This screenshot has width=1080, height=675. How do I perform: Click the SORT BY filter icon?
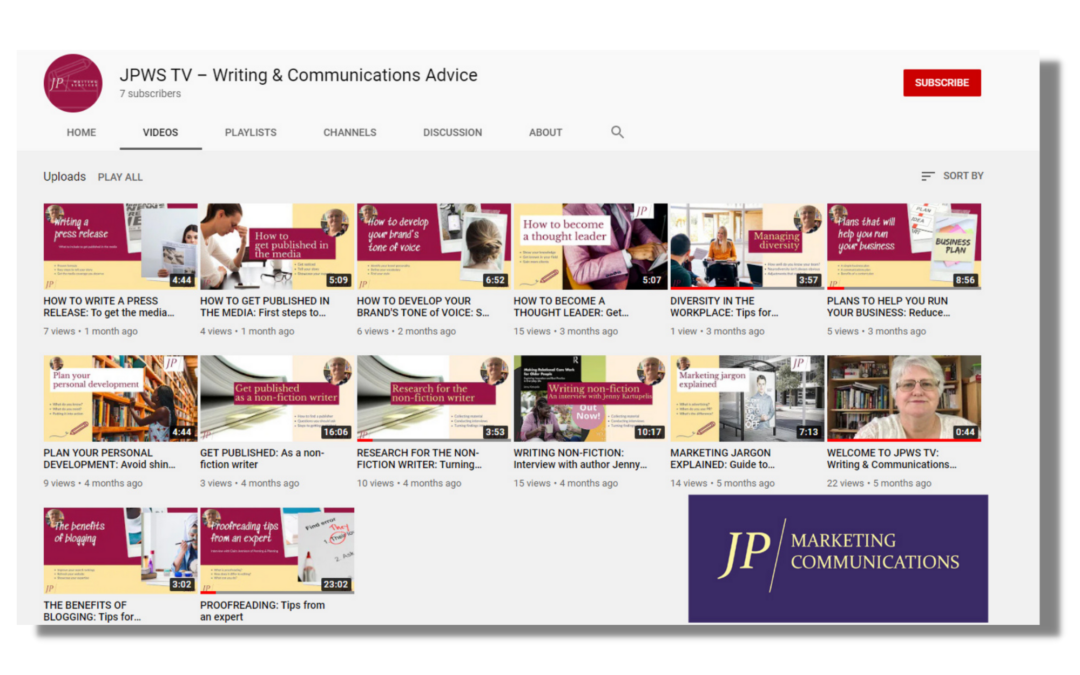pos(926,175)
